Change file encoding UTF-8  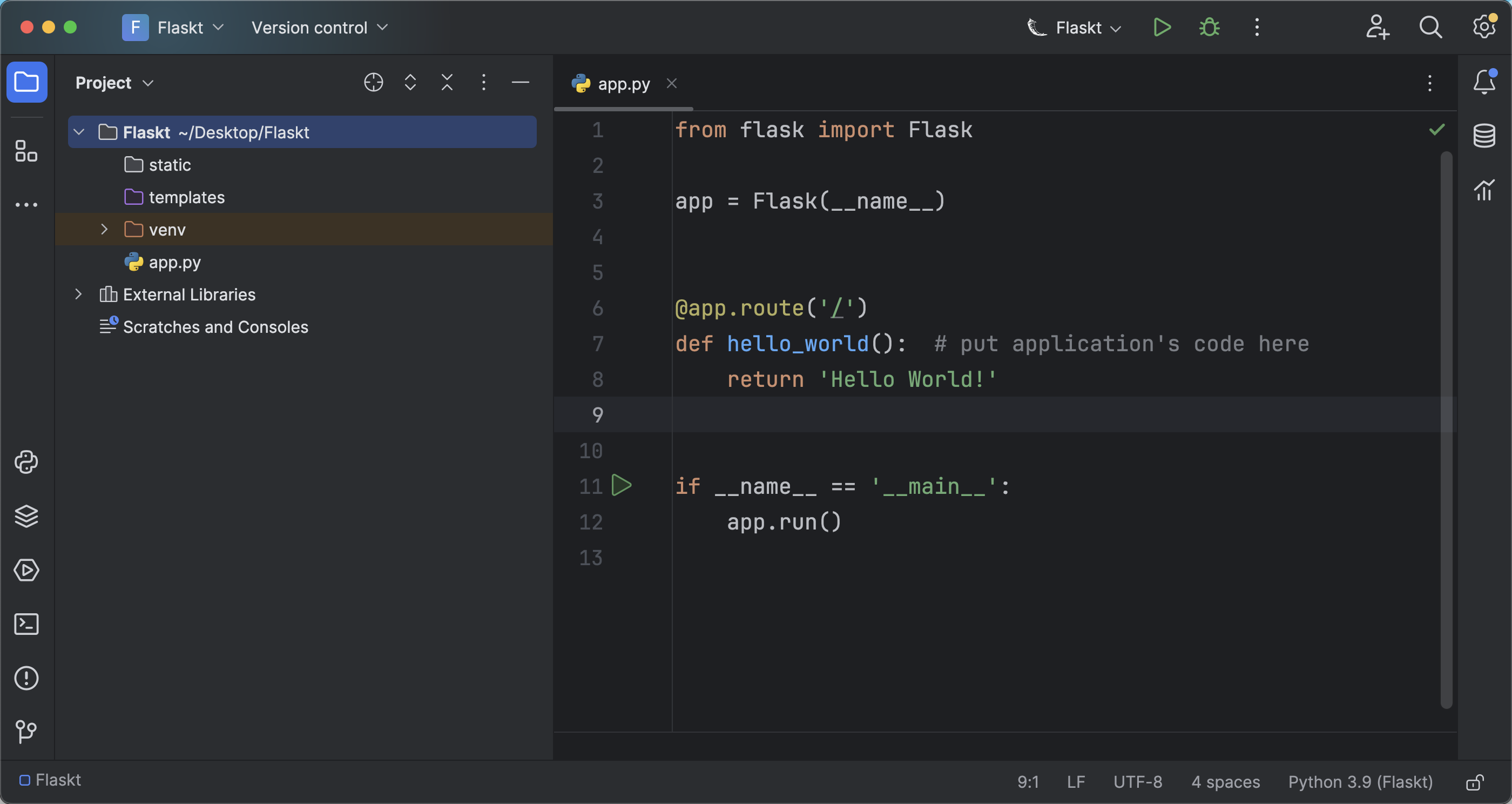click(x=1138, y=782)
